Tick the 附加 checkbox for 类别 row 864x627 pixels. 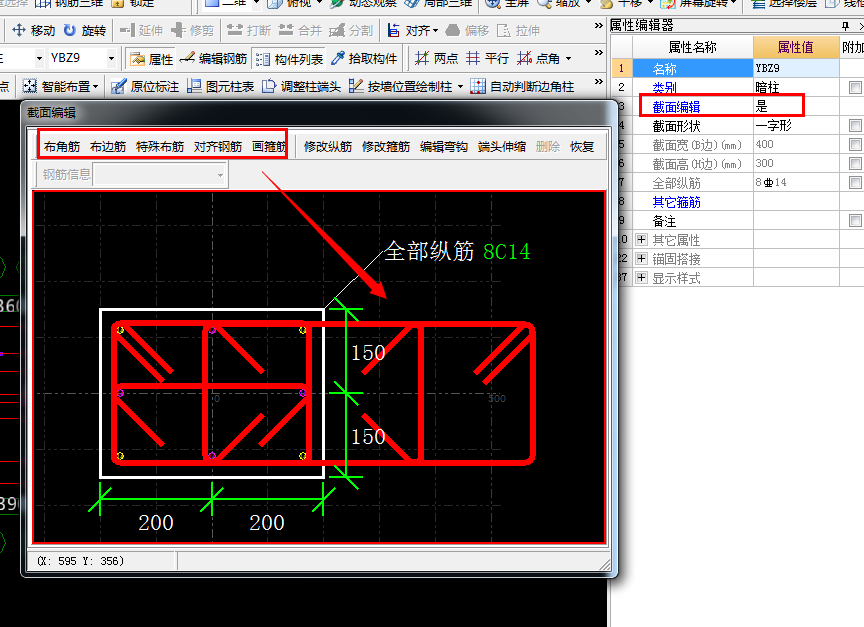click(855, 88)
